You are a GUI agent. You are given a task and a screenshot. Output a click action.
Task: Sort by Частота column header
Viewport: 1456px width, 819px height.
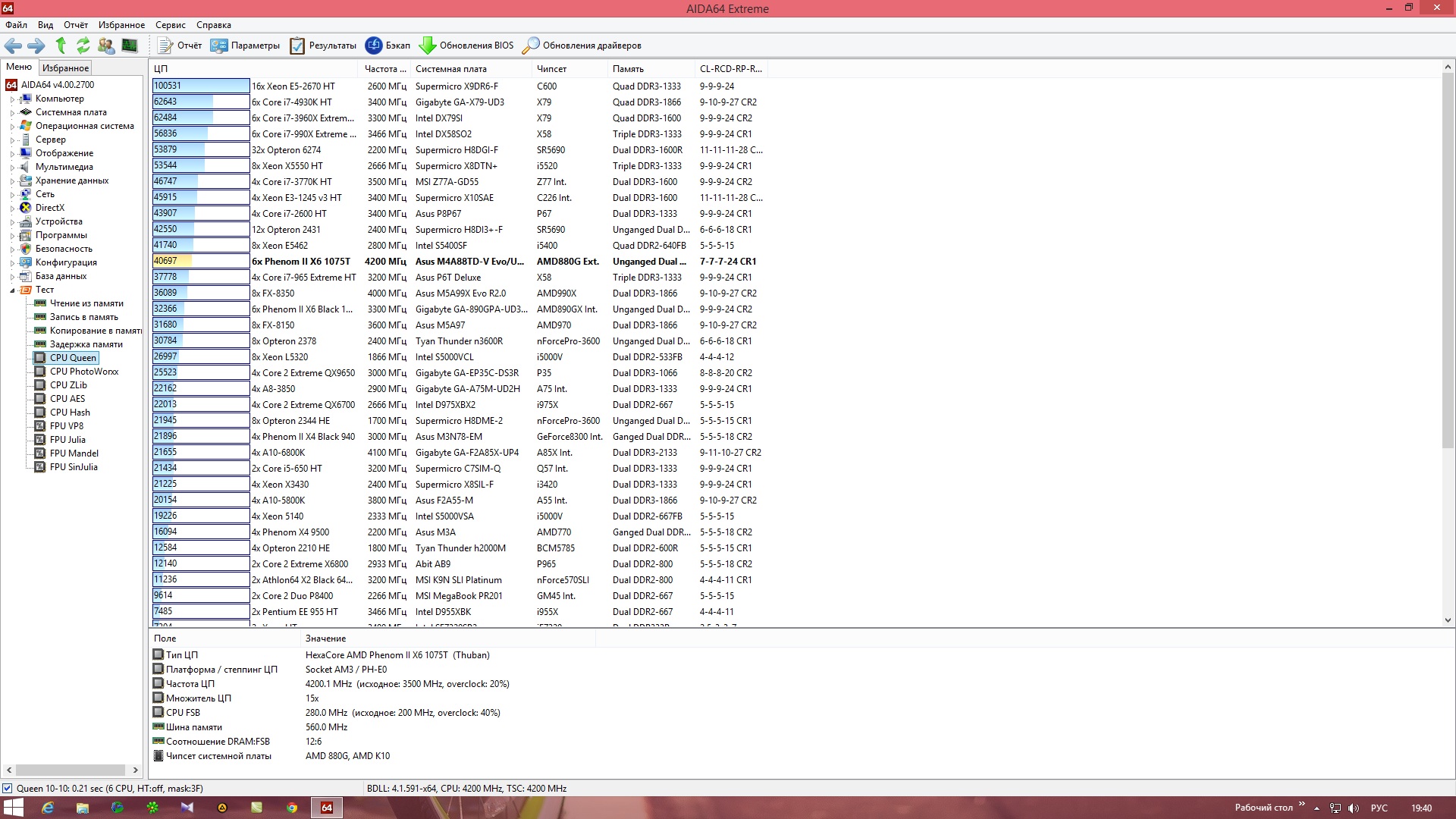point(384,69)
